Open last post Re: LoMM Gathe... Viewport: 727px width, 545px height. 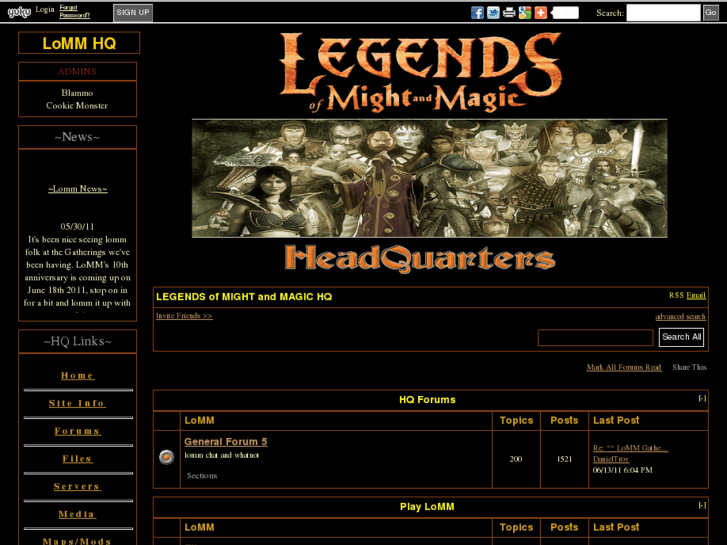(x=630, y=448)
